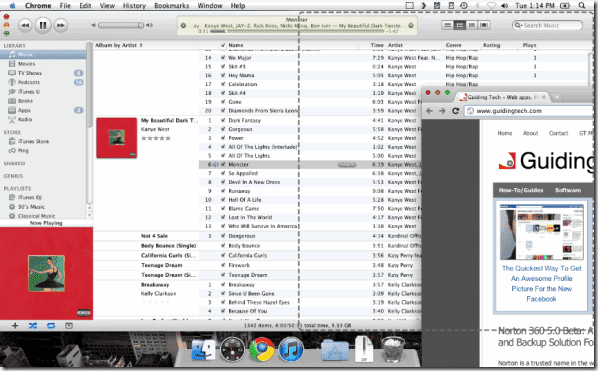Toggle the Now Playing artwork viewer
The image size is (598, 371).
pos(69,326)
